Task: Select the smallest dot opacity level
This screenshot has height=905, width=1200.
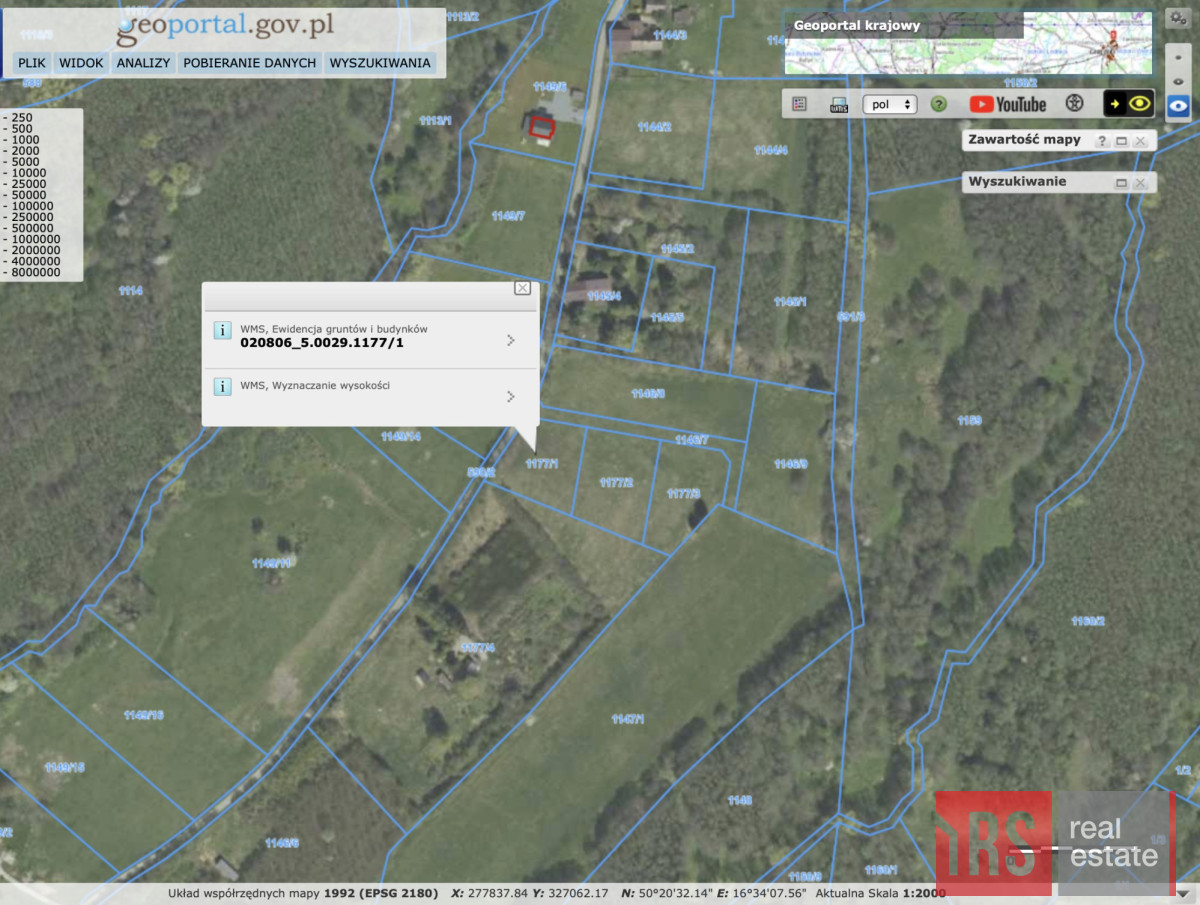Action: pos(1178,58)
